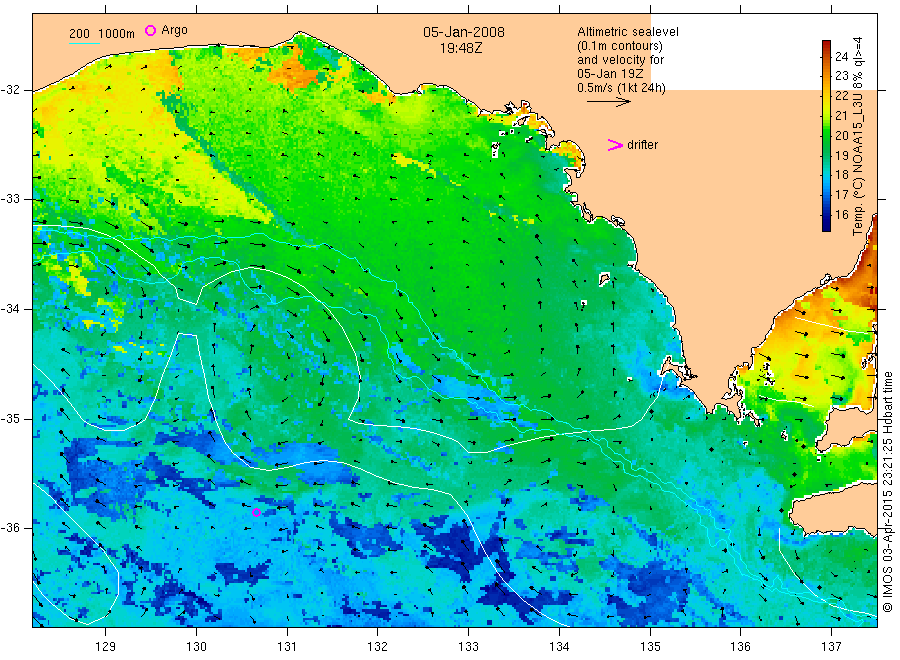Click the longitude label '134'
The image size is (900, 660).
559,647
